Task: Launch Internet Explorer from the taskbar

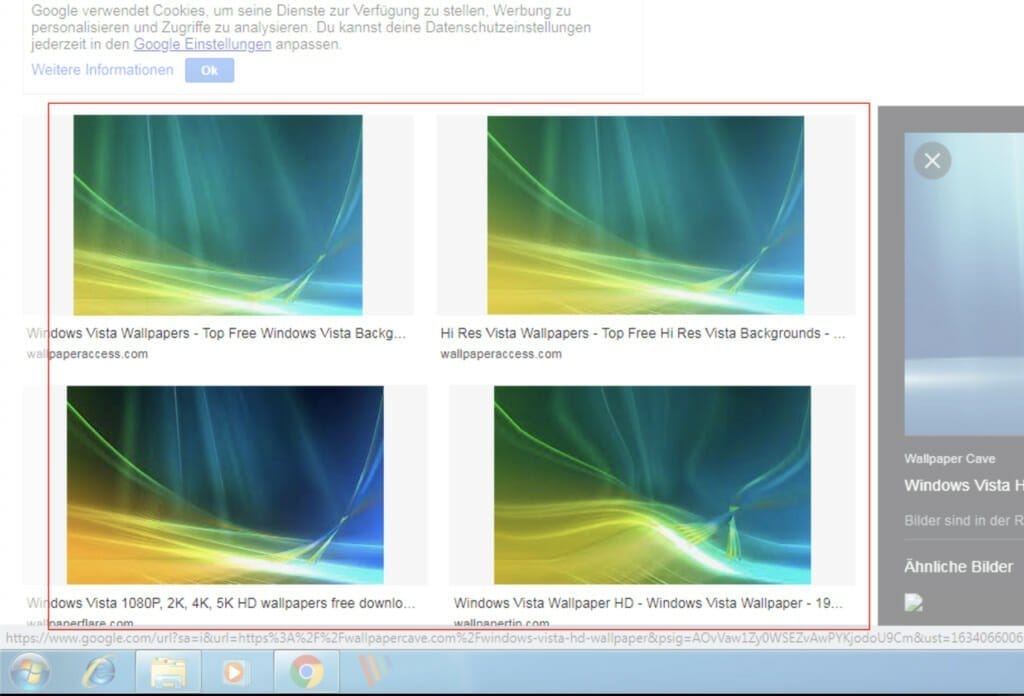Action: (99, 672)
